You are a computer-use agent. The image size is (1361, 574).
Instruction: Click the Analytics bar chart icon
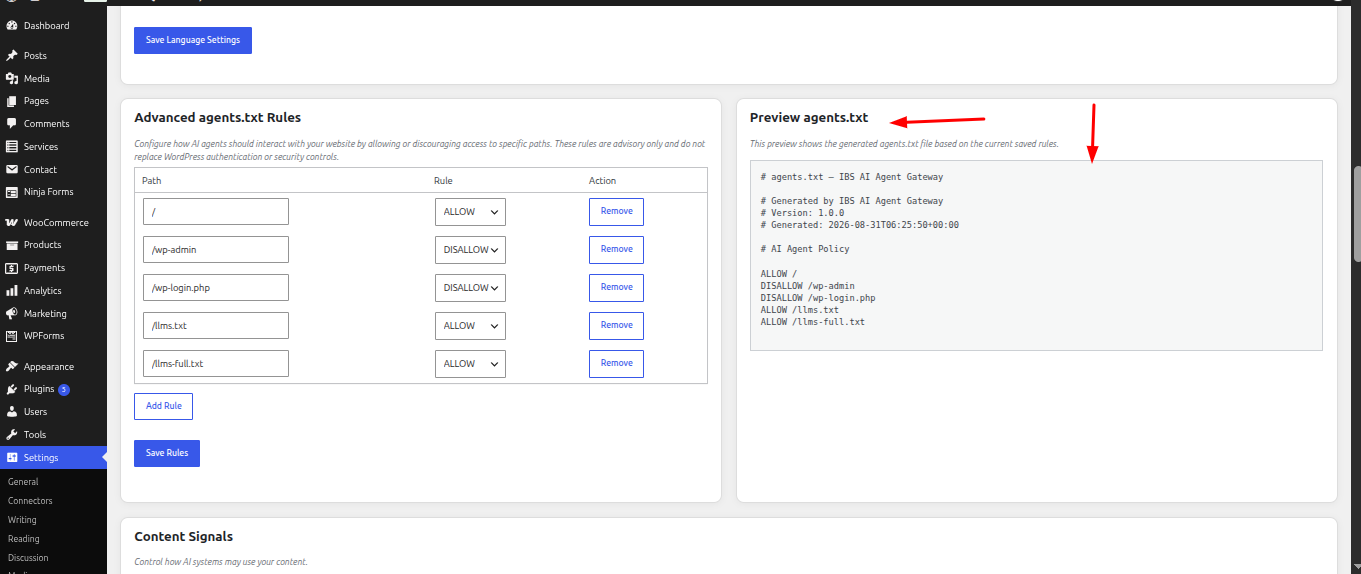(12, 291)
